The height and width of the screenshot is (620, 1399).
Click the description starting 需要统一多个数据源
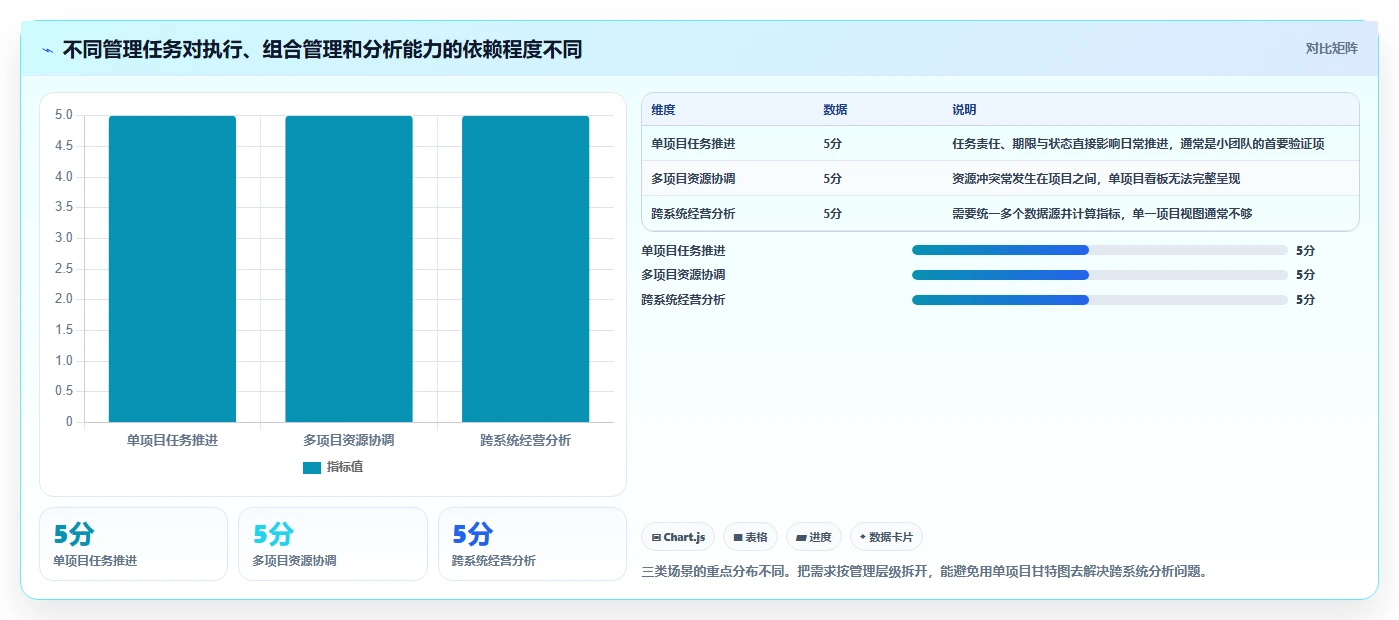click(1102, 214)
